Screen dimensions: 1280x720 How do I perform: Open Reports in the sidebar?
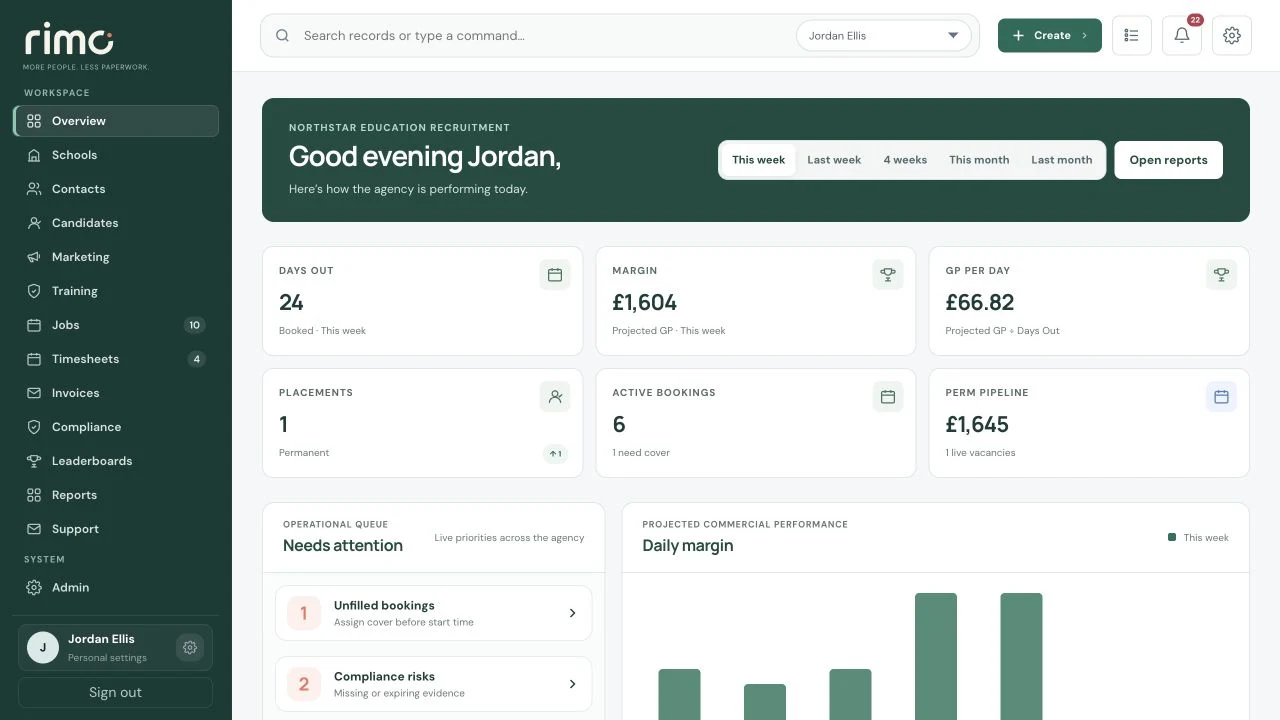click(116, 495)
